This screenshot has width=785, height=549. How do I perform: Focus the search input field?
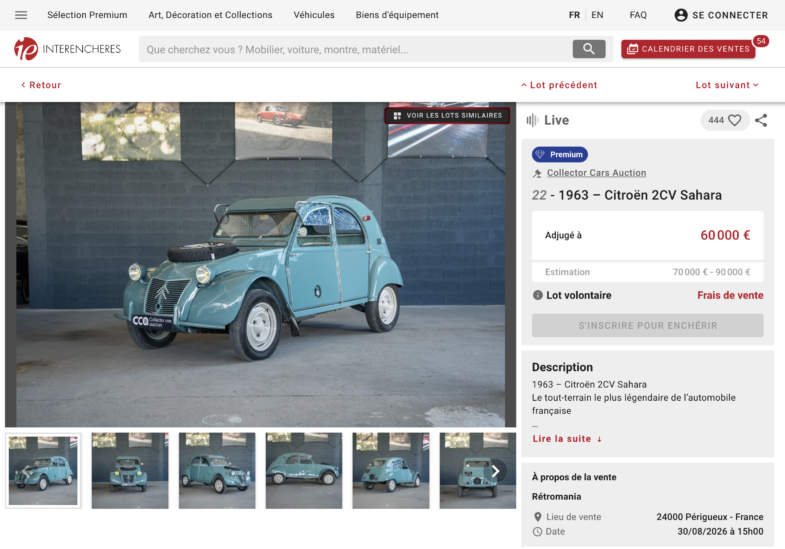point(355,49)
